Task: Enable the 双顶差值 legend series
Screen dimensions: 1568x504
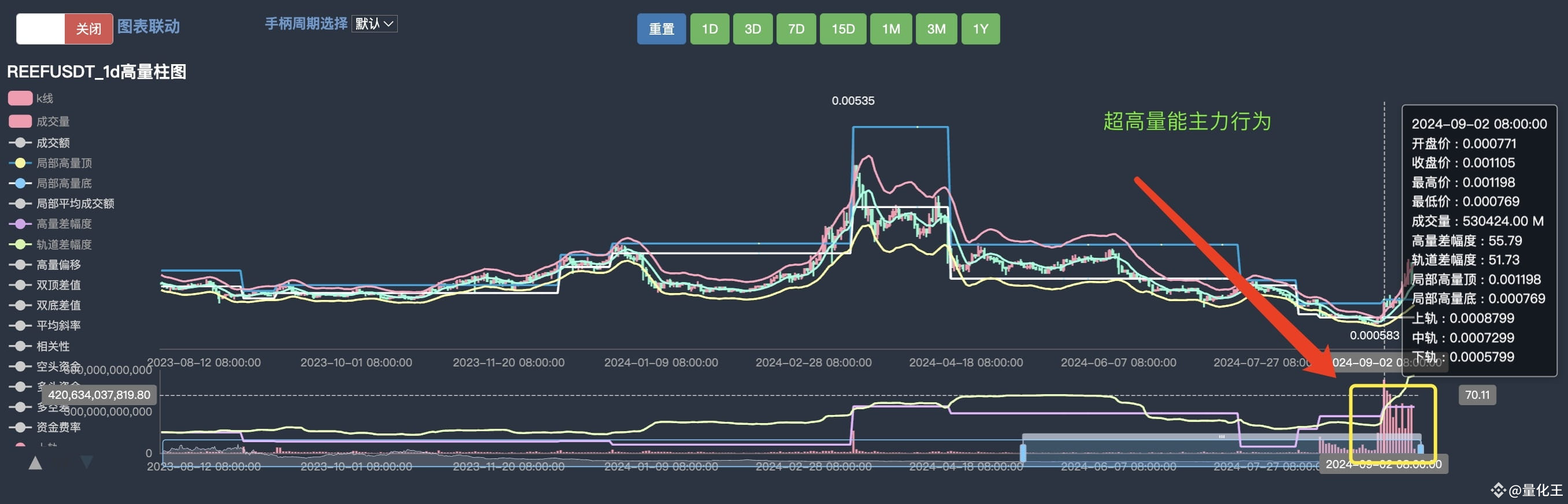Action: (x=45, y=284)
